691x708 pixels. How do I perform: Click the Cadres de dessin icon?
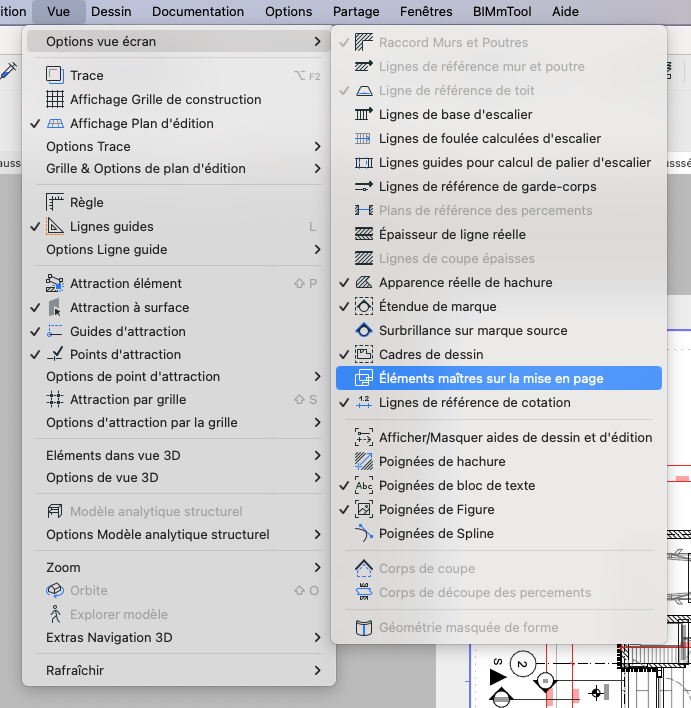pyautogui.click(x=364, y=354)
